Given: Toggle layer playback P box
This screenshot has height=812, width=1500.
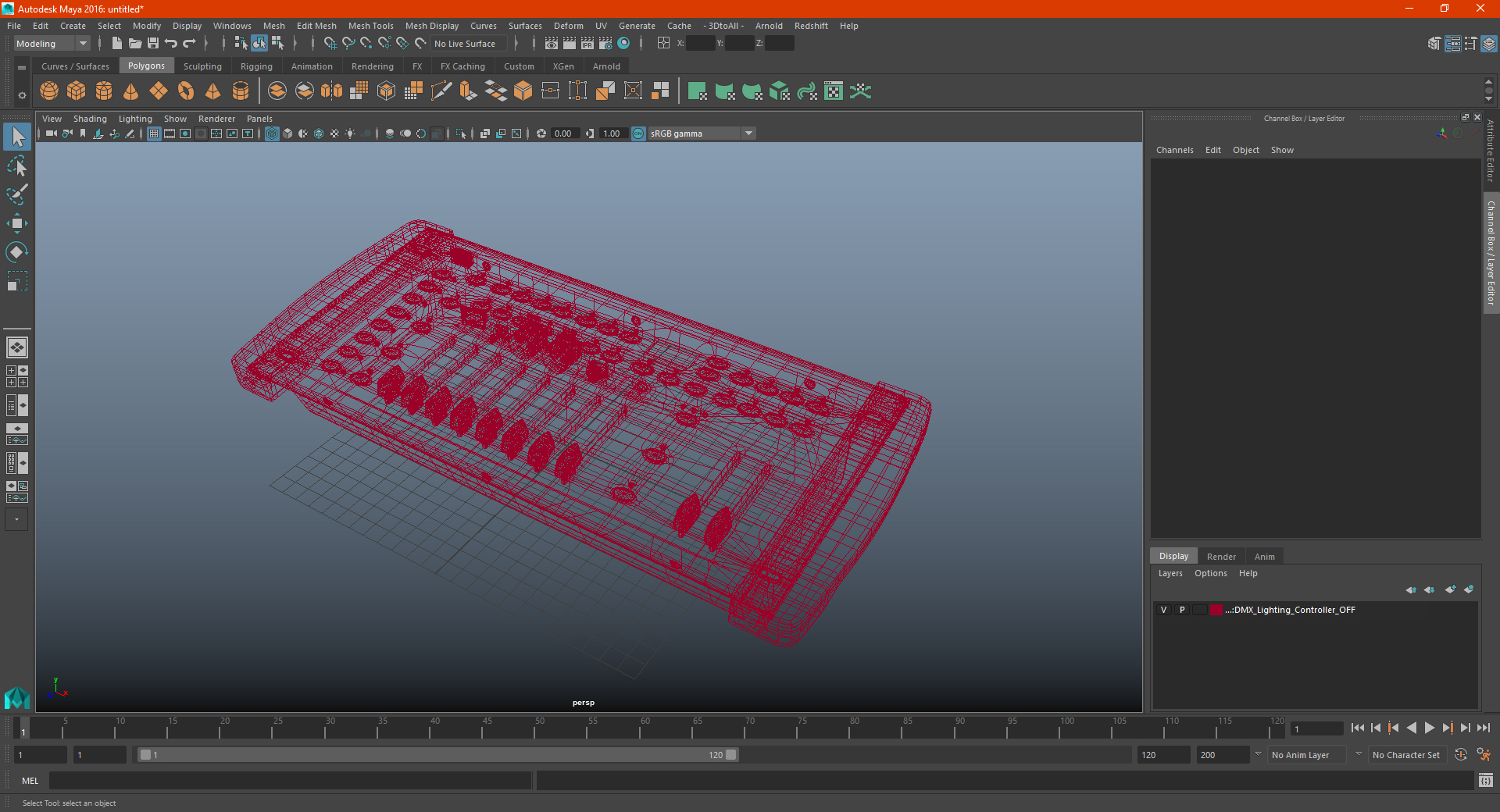Looking at the screenshot, I should (x=1182, y=610).
